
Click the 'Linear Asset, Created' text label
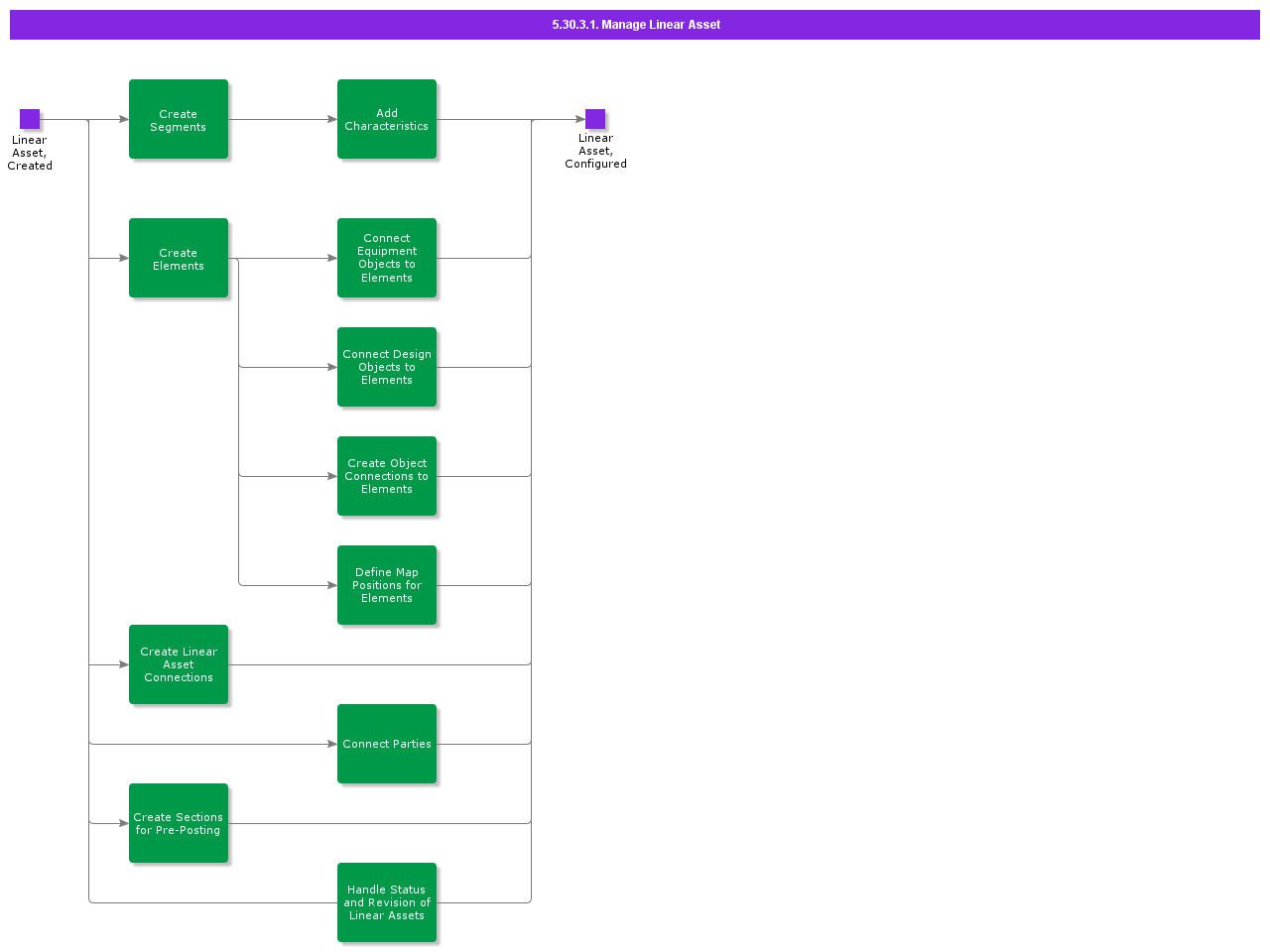tap(30, 153)
